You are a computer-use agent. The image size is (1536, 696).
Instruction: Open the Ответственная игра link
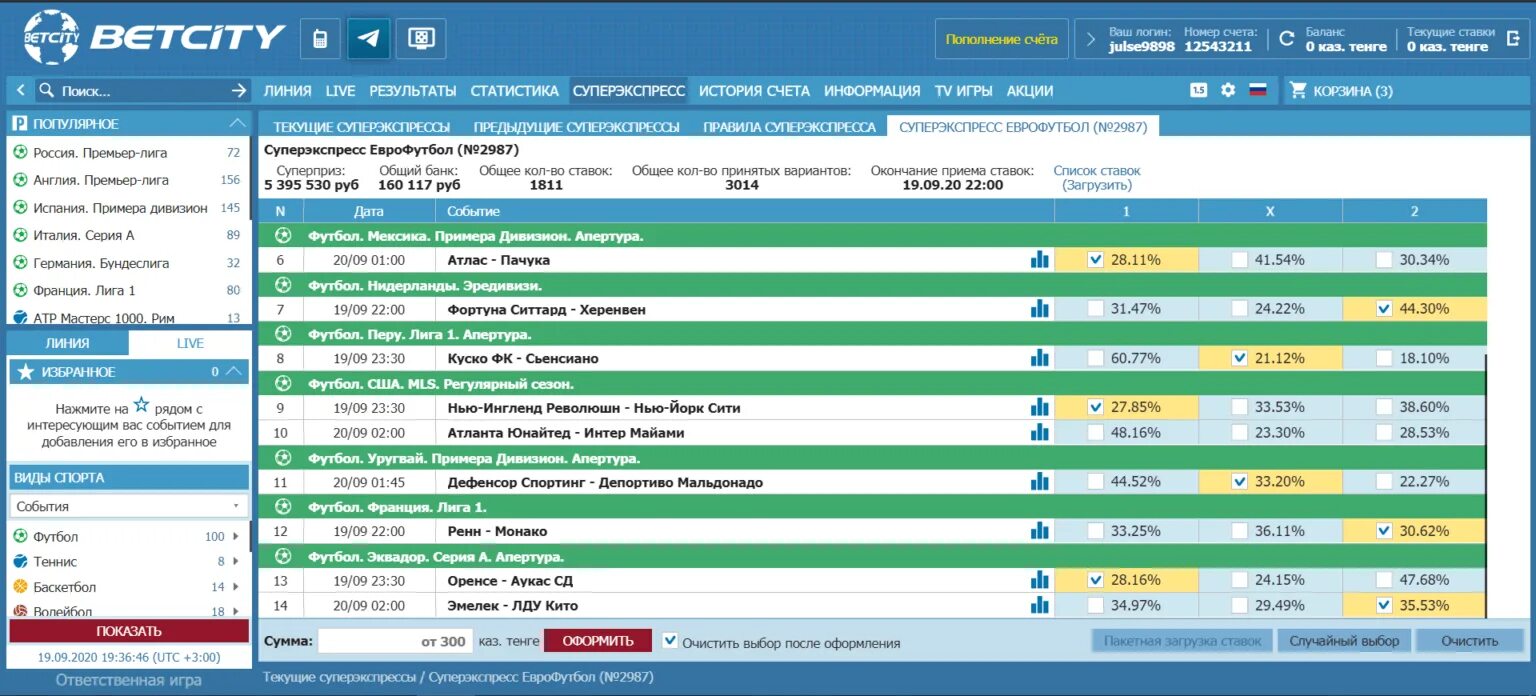[128, 680]
